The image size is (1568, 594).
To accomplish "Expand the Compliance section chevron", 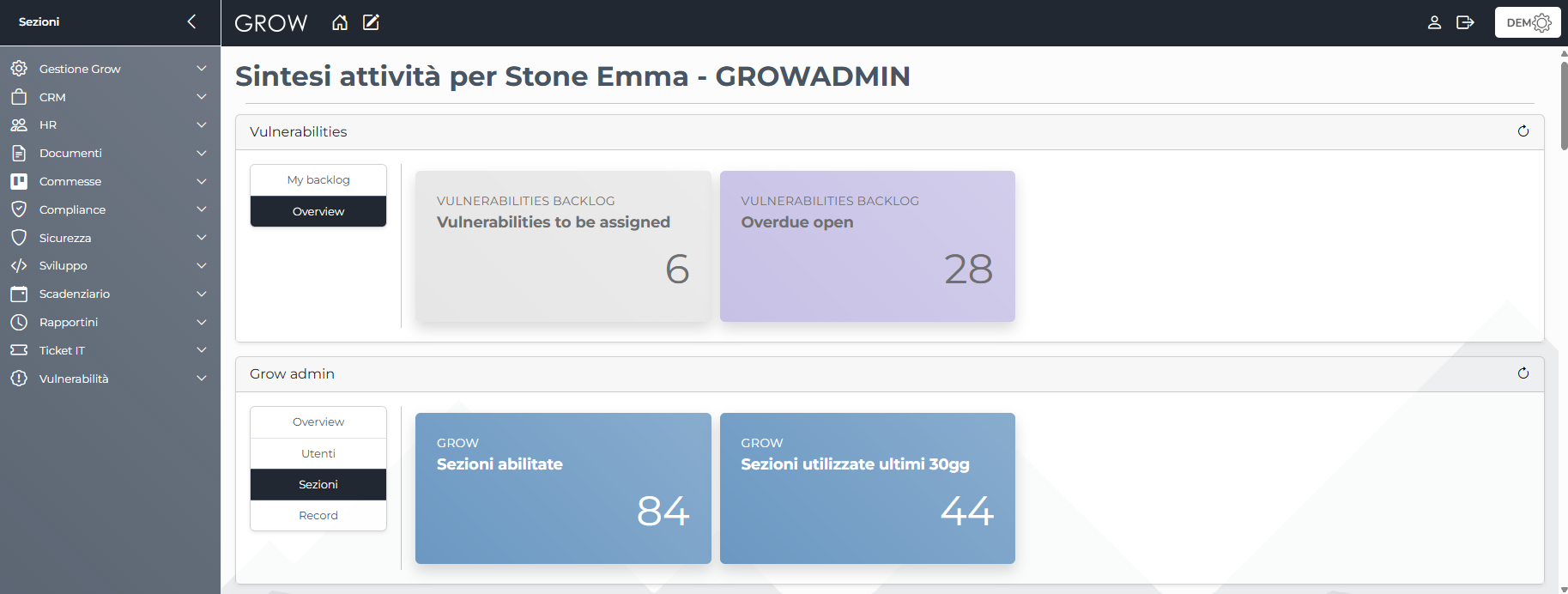I will [202, 209].
